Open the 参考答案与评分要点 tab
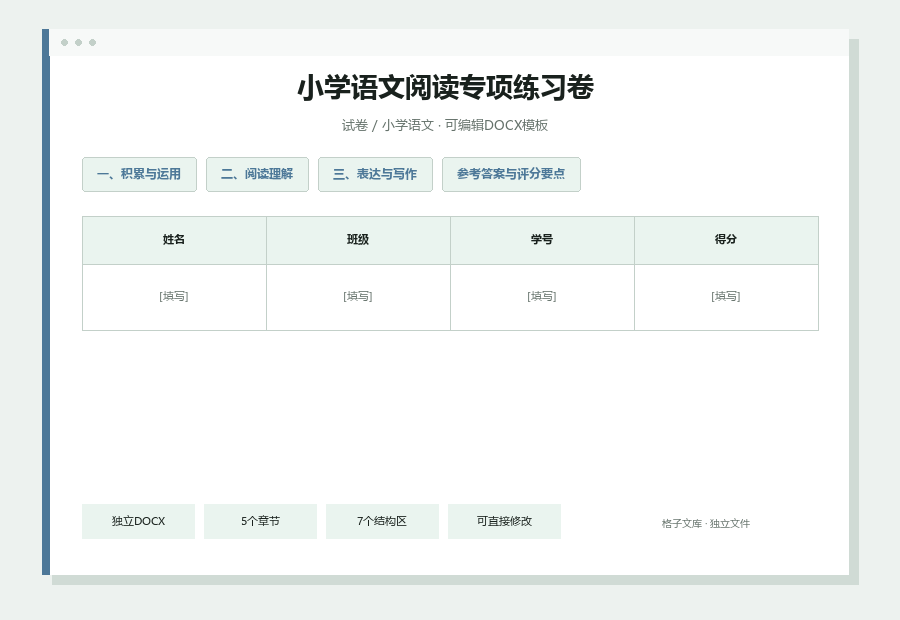Image resolution: width=900 pixels, height=620 pixels. [x=511, y=175]
